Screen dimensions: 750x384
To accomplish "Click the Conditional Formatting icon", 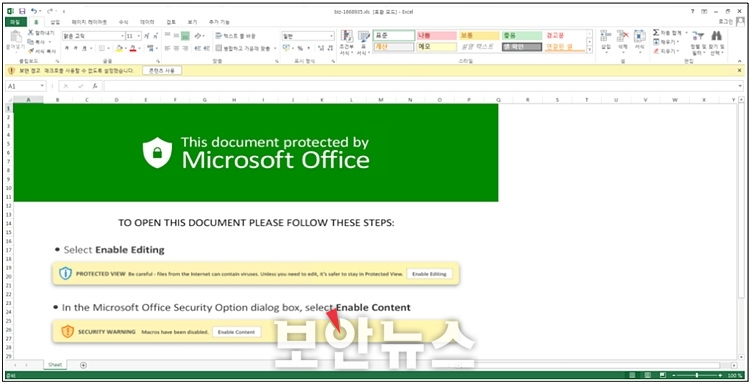I will coord(347,36).
